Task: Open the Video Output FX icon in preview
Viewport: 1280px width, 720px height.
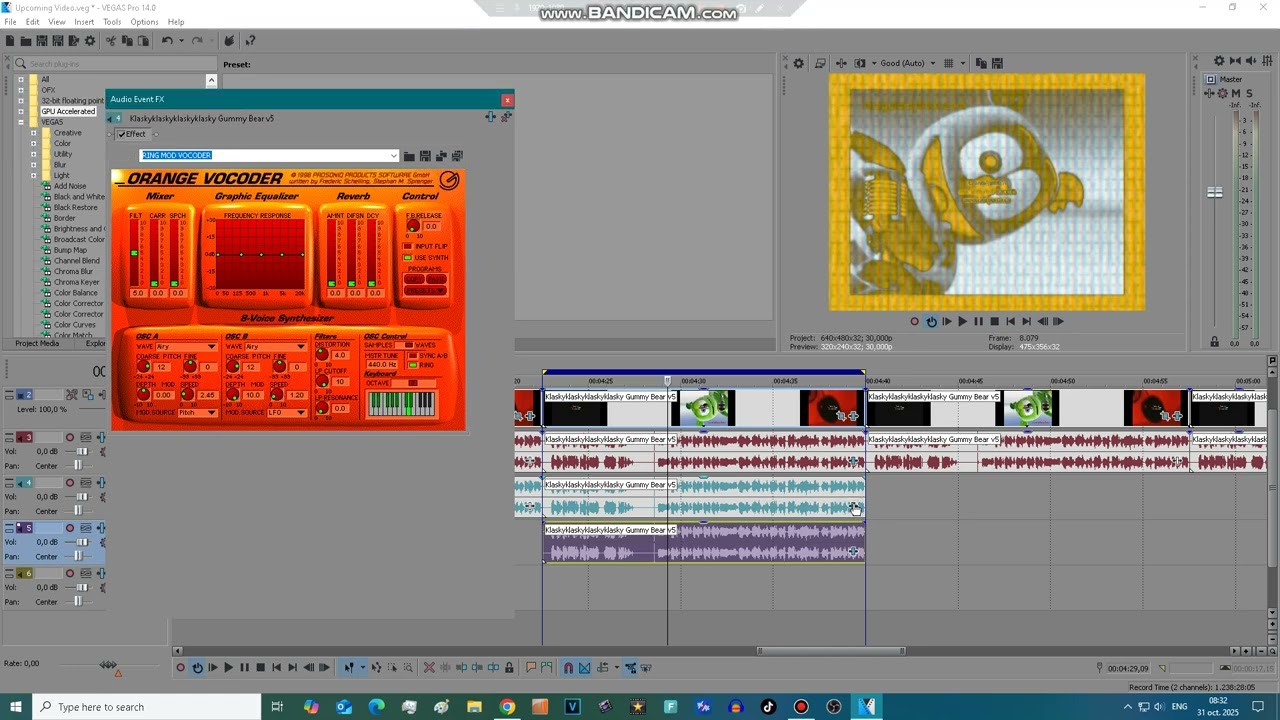Action: click(x=842, y=63)
